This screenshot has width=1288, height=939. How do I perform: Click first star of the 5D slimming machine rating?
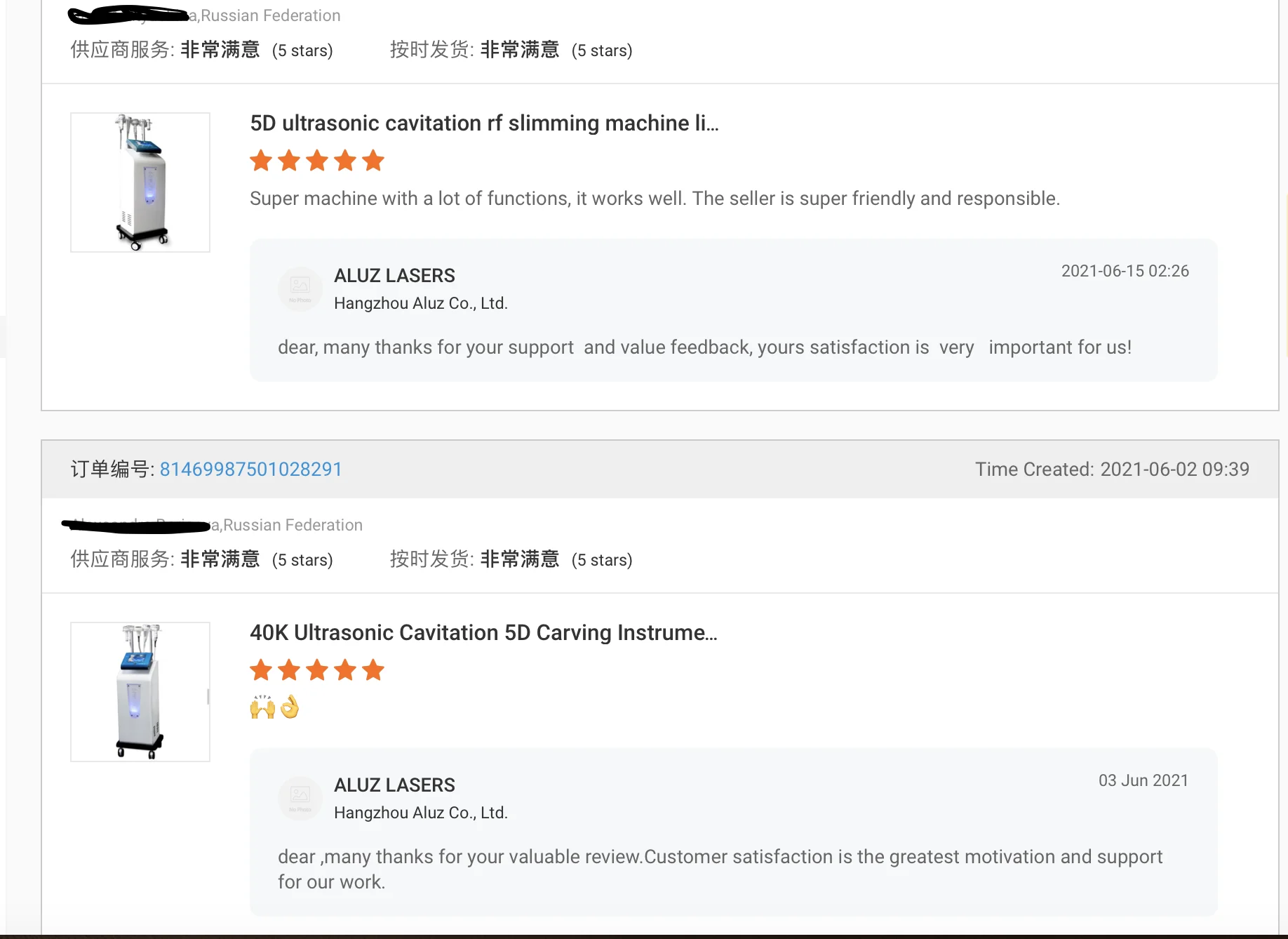pos(261,161)
